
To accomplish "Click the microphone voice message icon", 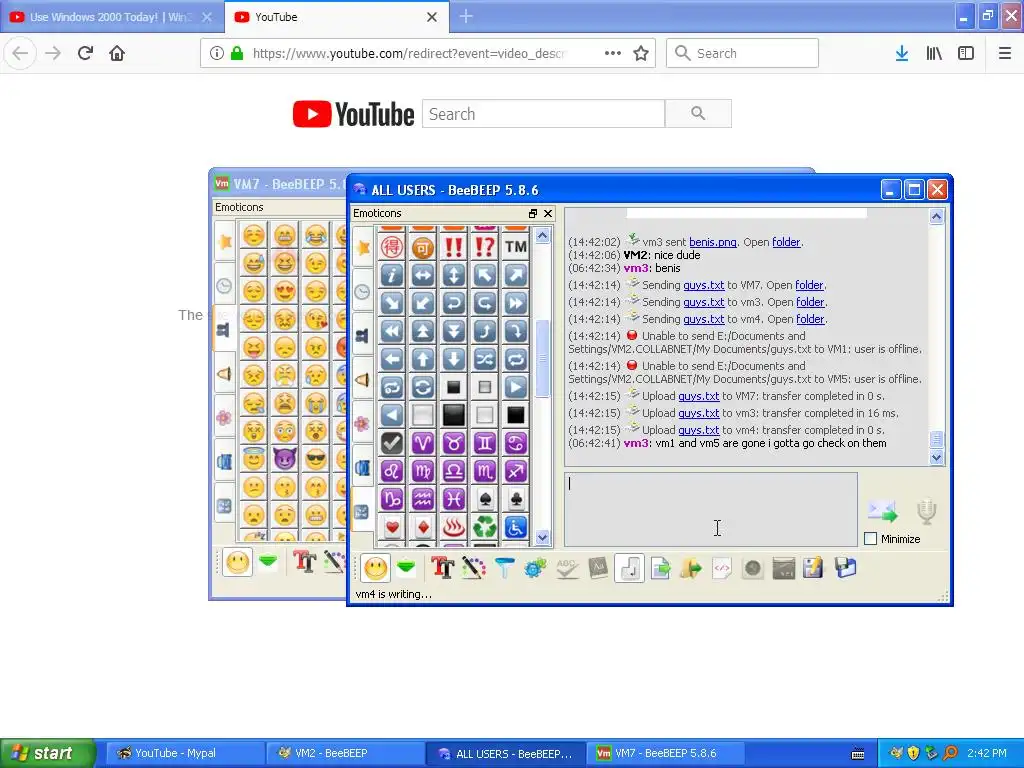I will tap(926, 511).
